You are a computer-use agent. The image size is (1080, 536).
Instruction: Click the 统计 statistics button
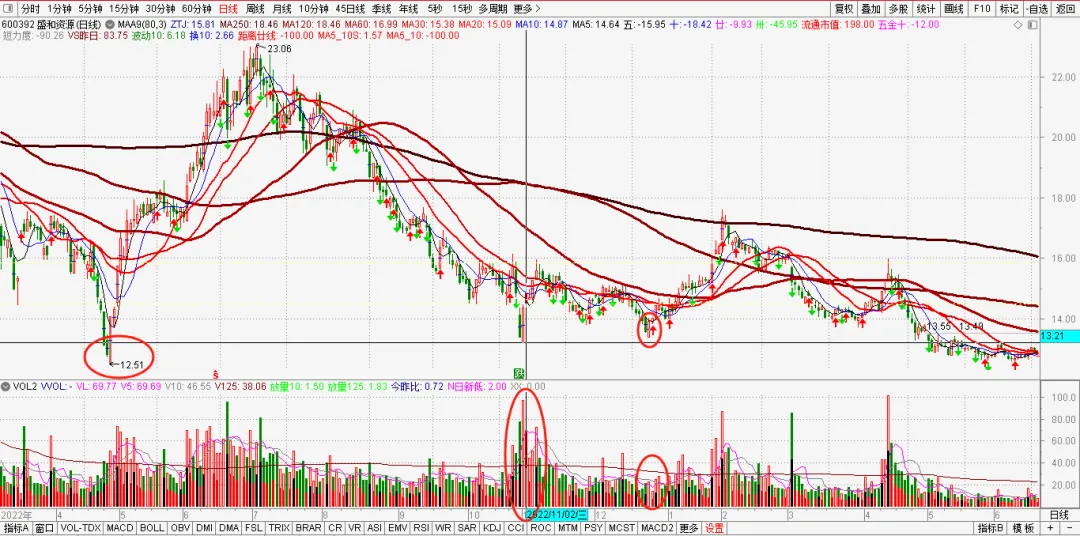tap(926, 9)
